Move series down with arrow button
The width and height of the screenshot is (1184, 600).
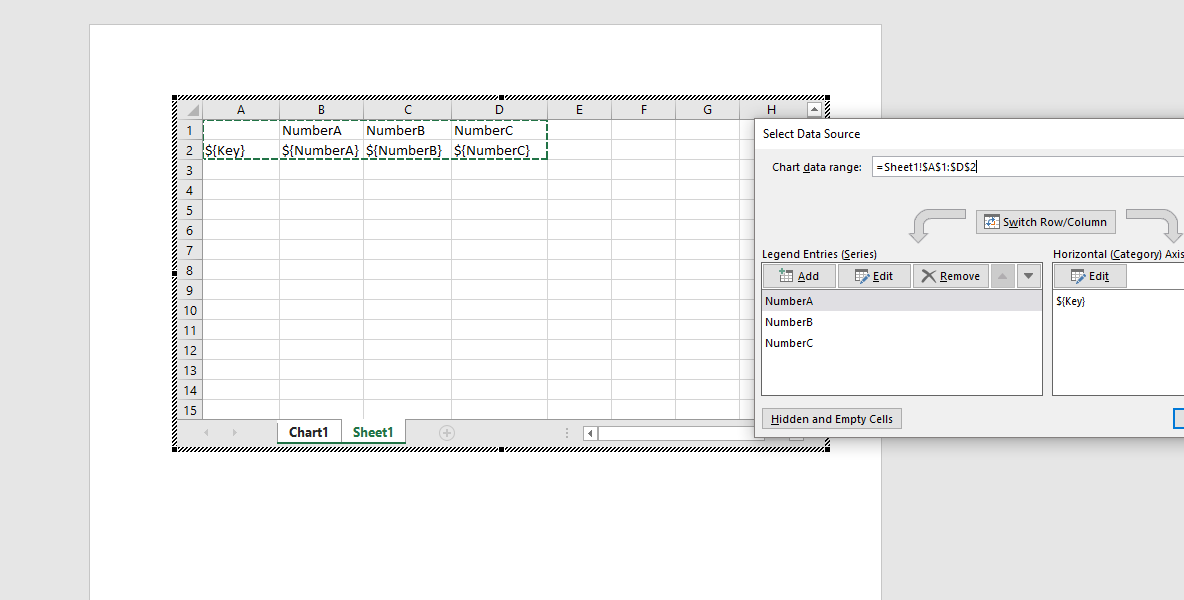coord(1028,276)
